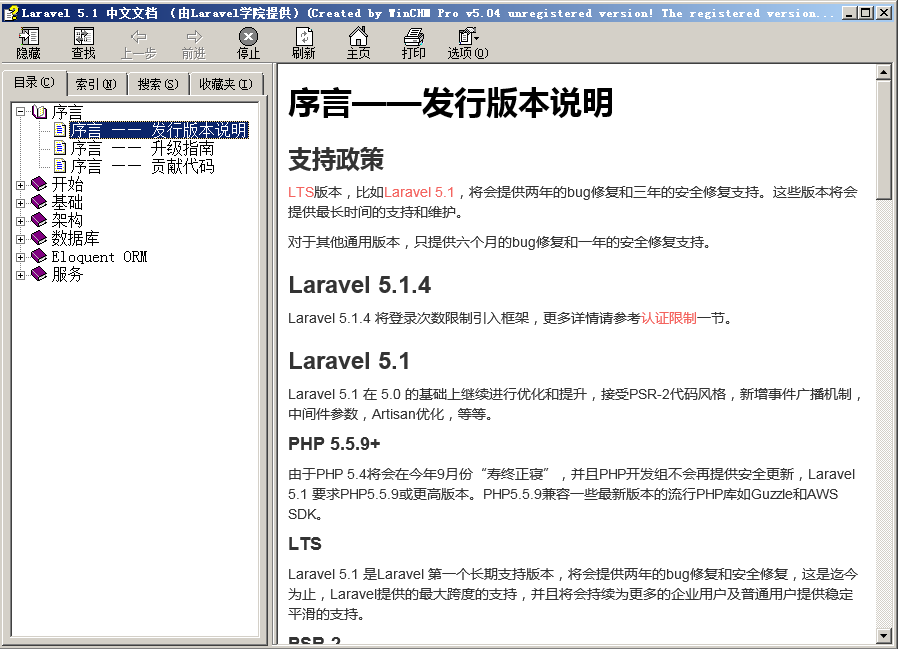Select the 基础 tree item label

tap(68, 202)
